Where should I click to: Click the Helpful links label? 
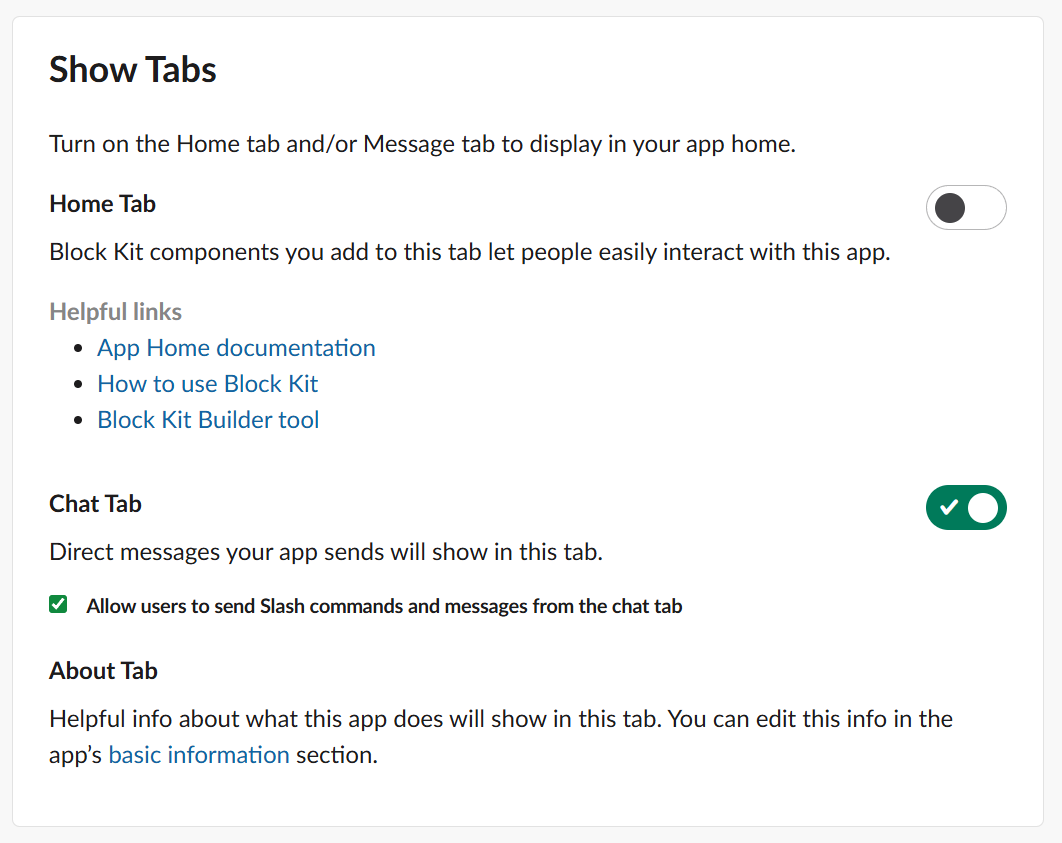115,312
